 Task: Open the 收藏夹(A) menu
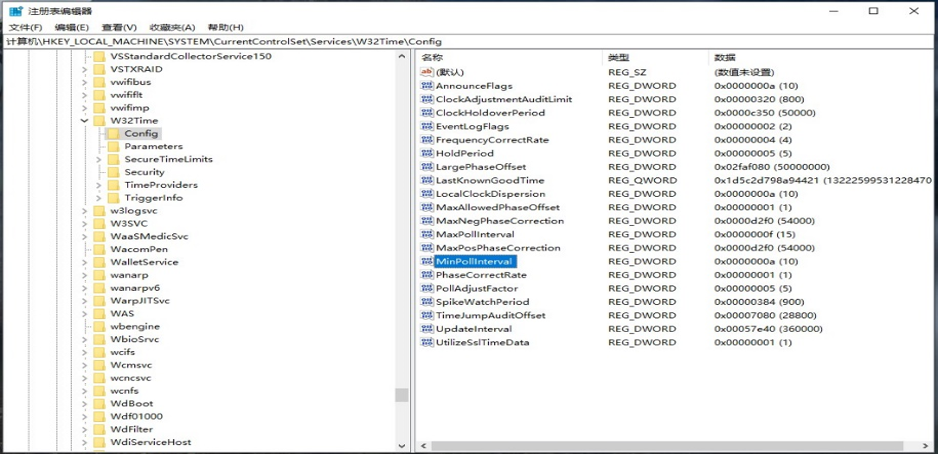172,27
